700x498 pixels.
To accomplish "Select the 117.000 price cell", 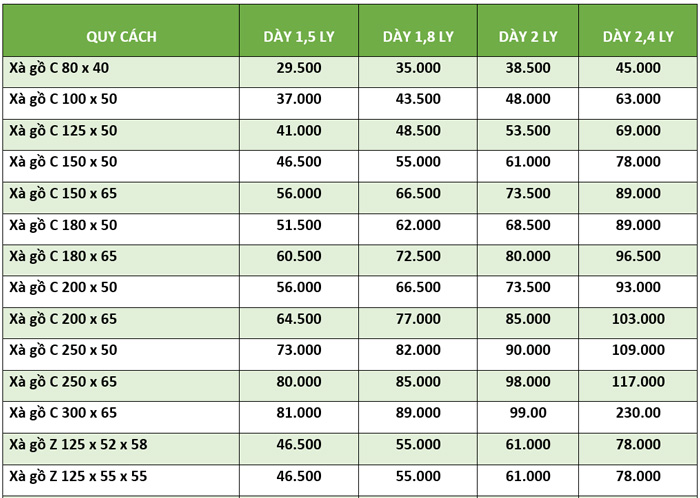I will [638, 381].
